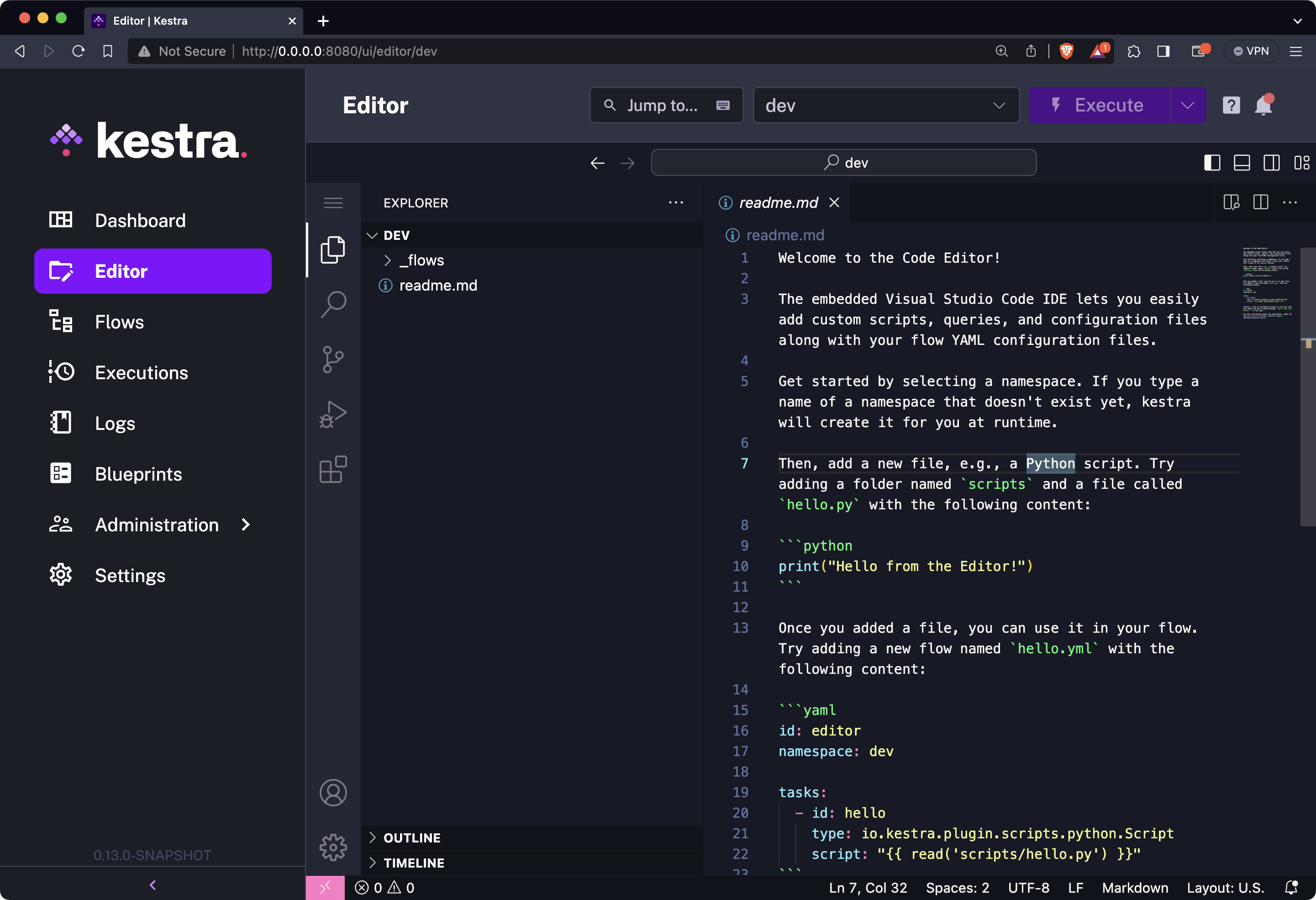Screen dimensions: 1316x900
Task: Open the Accounts icon in activity bar
Action: (333, 792)
